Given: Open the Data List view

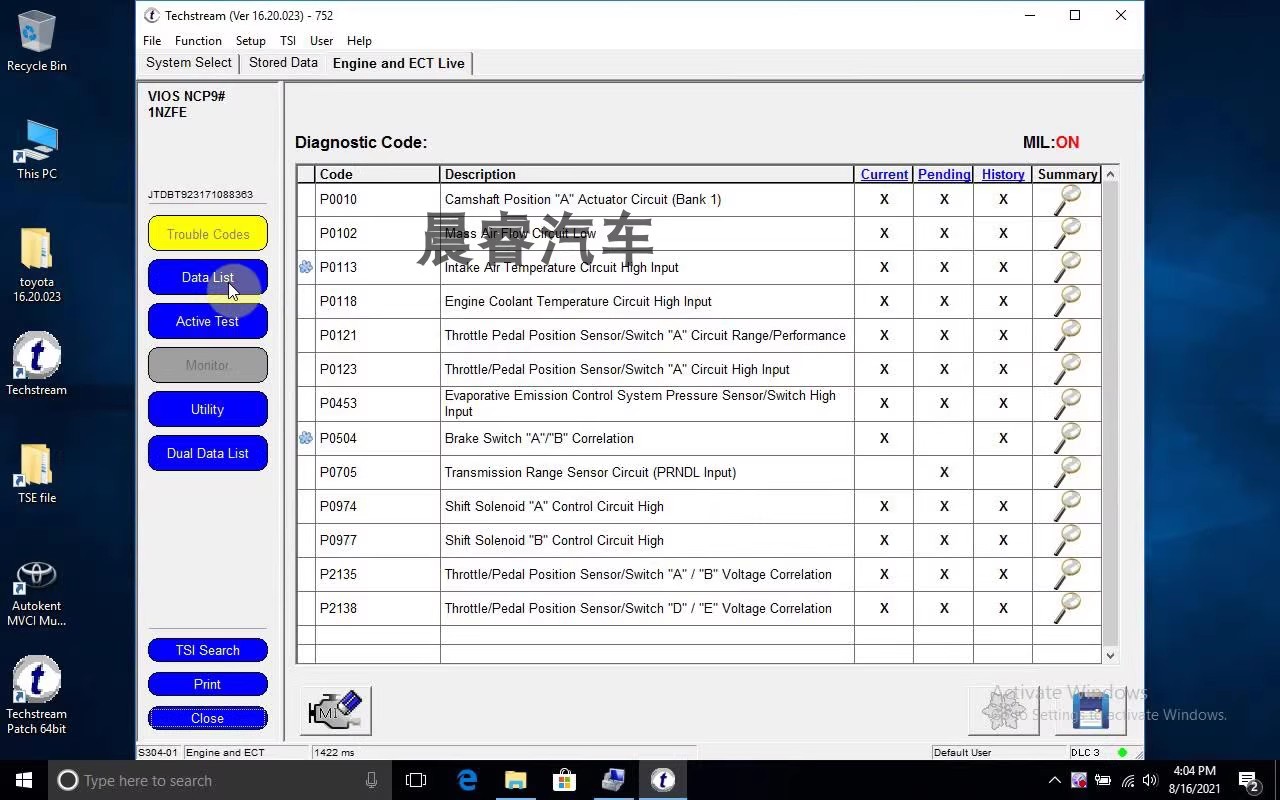Looking at the screenshot, I should (x=207, y=278).
